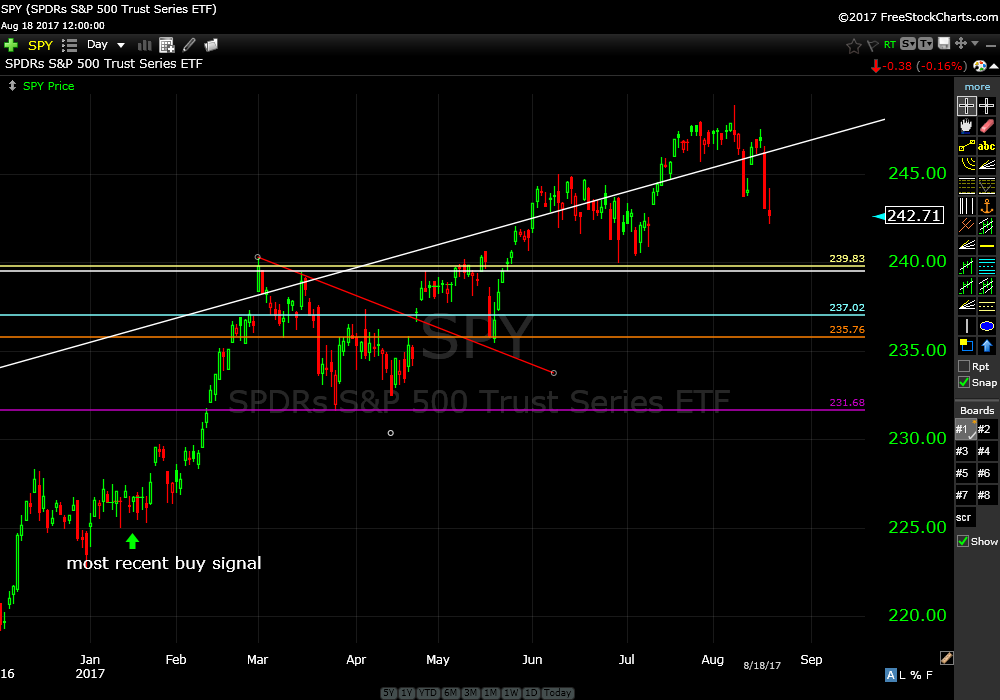Open the watchlist list icon beside SPY
Viewport: 1000px width, 700px height.
click(x=69, y=45)
